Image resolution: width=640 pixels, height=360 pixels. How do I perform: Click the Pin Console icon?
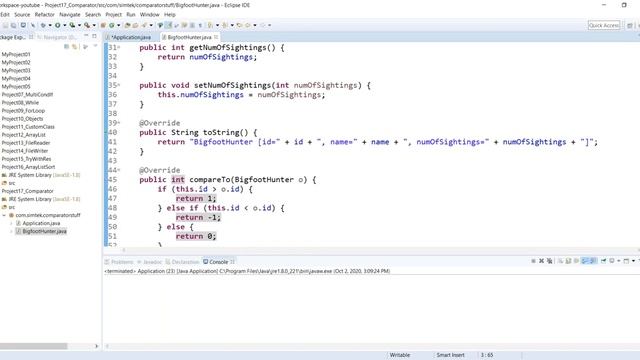click(603, 261)
